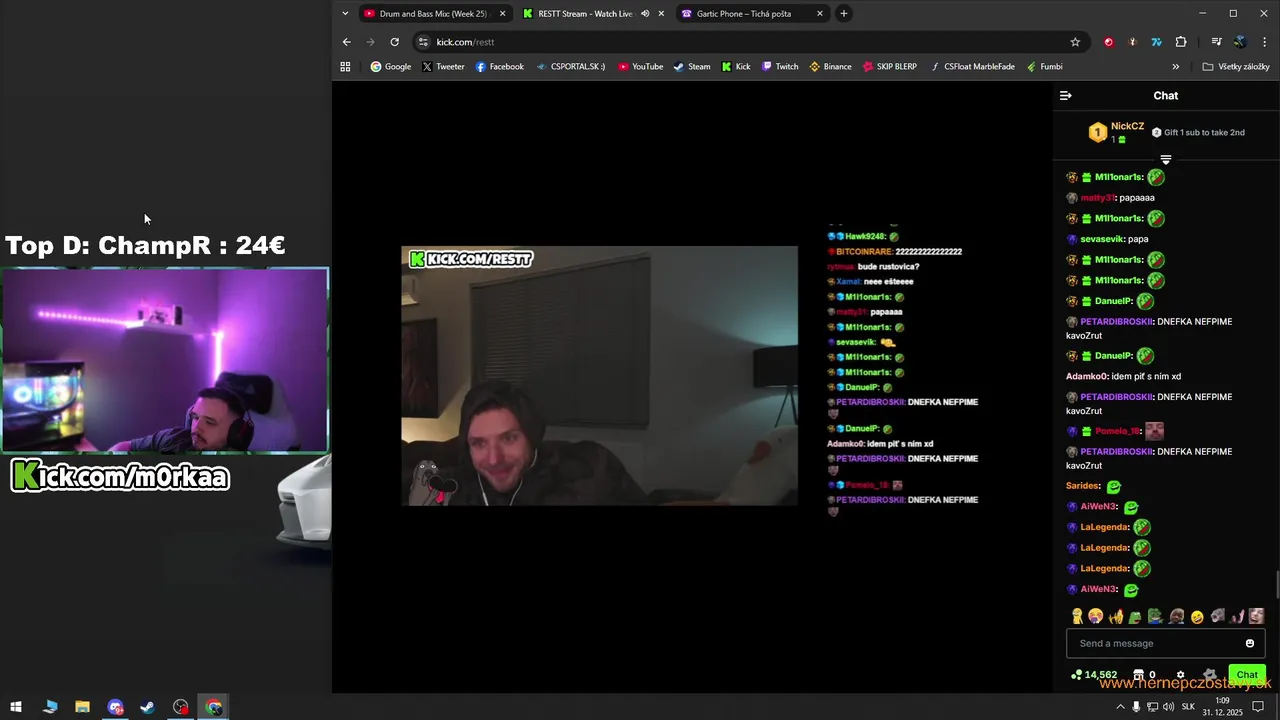Send message with the green Chat button
The image size is (1280, 720).
pyautogui.click(x=1247, y=675)
